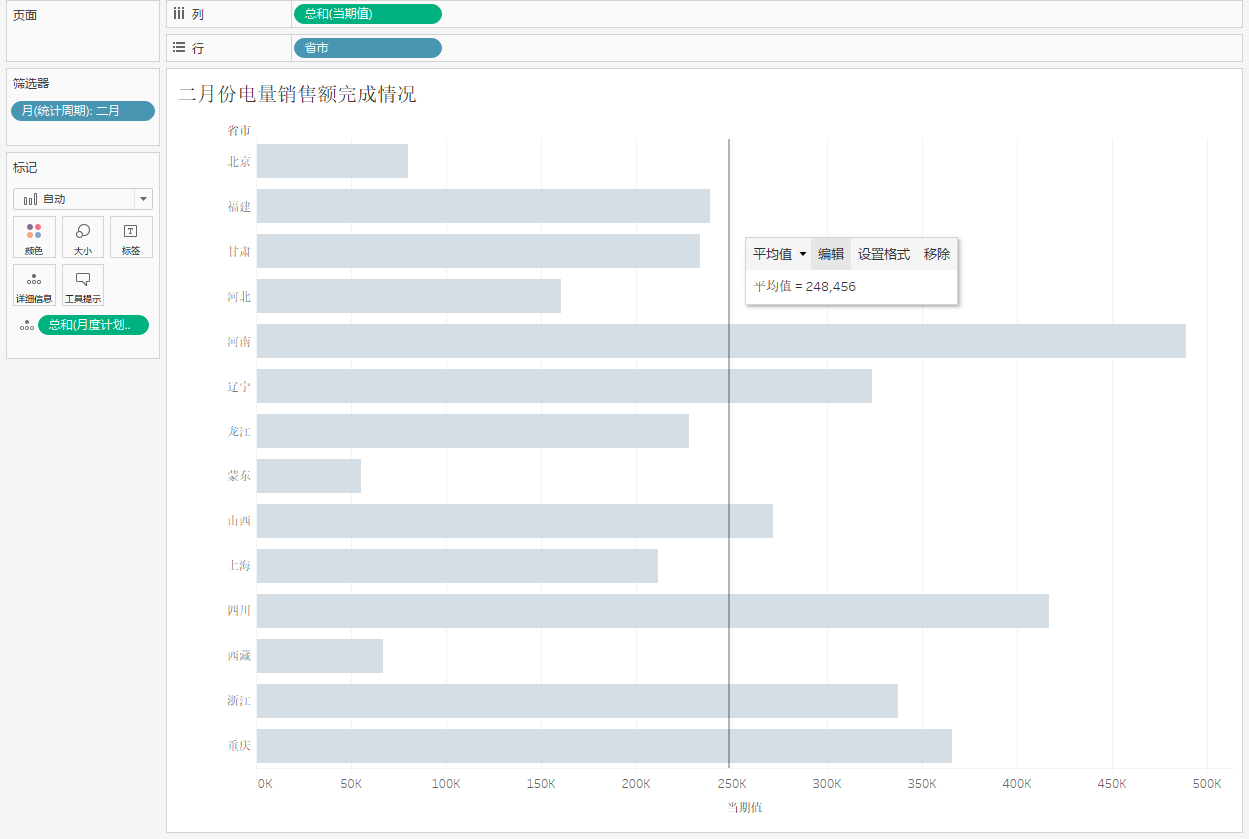Viewport: 1249px width, 839px height.
Task: Click the 甘肃 bar in the chart
Action: pyautogui.click(x=478, y=251)
